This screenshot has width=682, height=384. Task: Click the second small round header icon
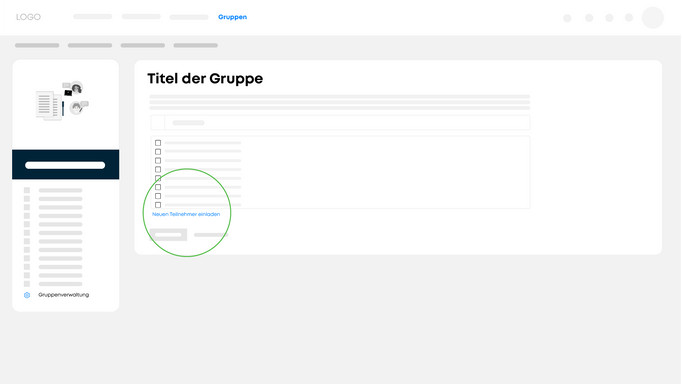[589, 18]
